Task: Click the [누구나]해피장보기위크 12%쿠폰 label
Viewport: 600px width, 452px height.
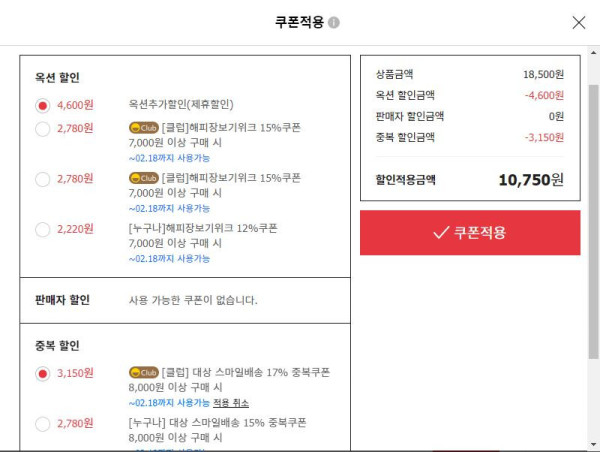Action: 203,228
